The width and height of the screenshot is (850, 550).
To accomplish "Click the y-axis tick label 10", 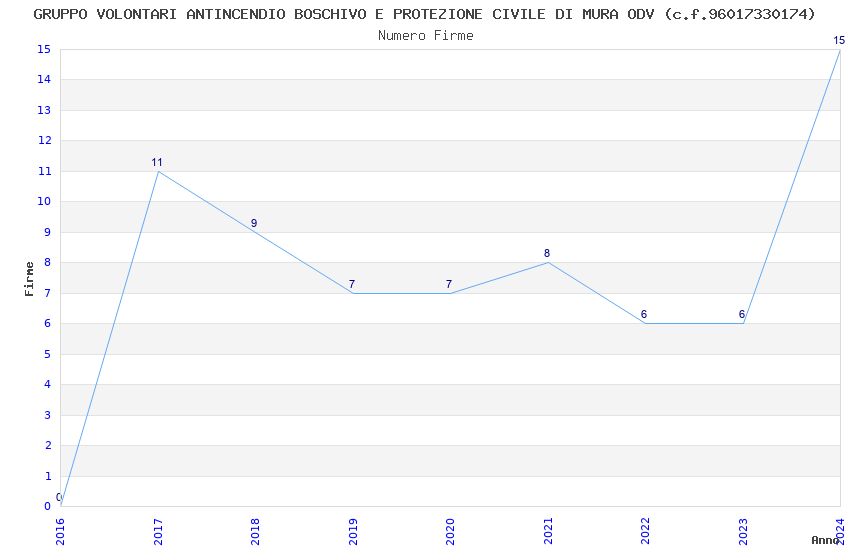I will (x=44, y=202).
